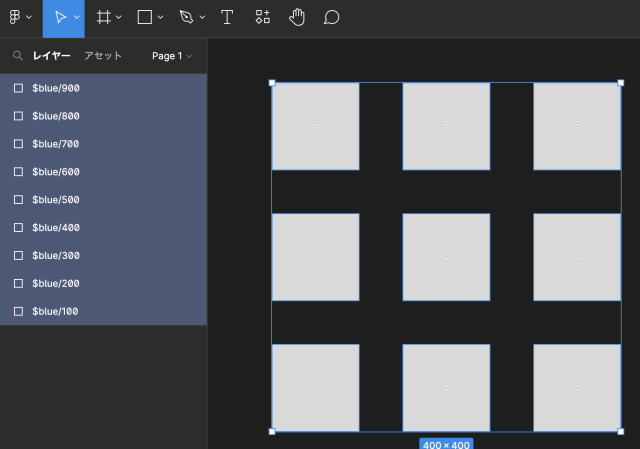The image size is (640, 449).
Task: Click the rectangle icon beside $blue/800
Action: click(x=18, y=116)
